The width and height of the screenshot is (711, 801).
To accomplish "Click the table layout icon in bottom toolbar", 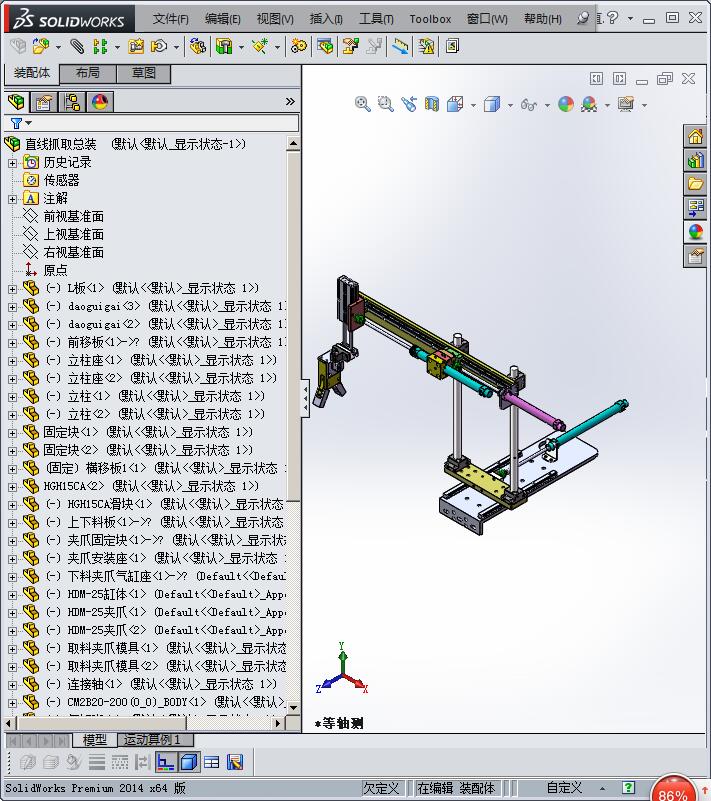I will point(211,763).
